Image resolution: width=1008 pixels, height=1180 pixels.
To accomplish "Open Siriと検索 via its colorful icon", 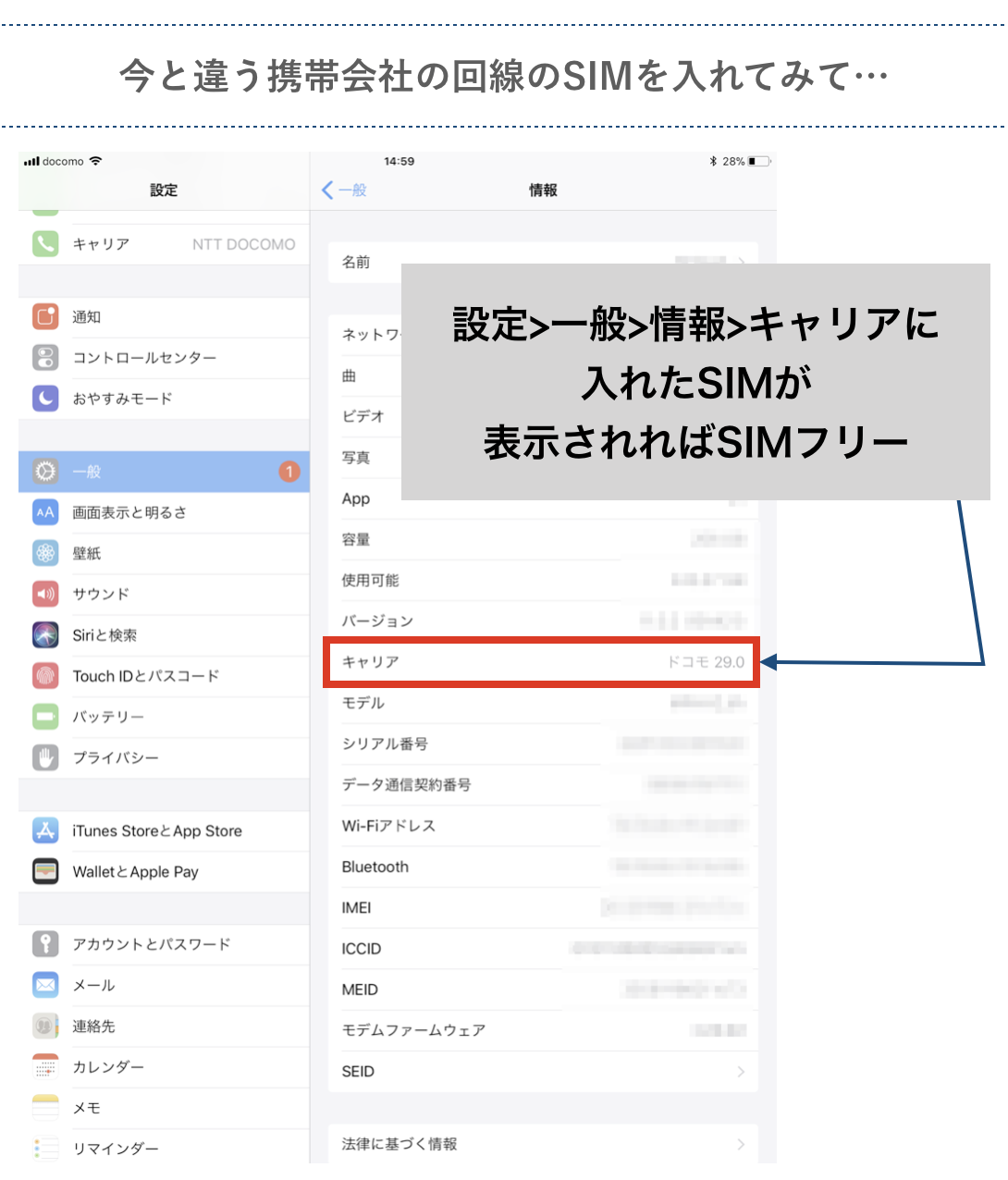I will point(44,635).
